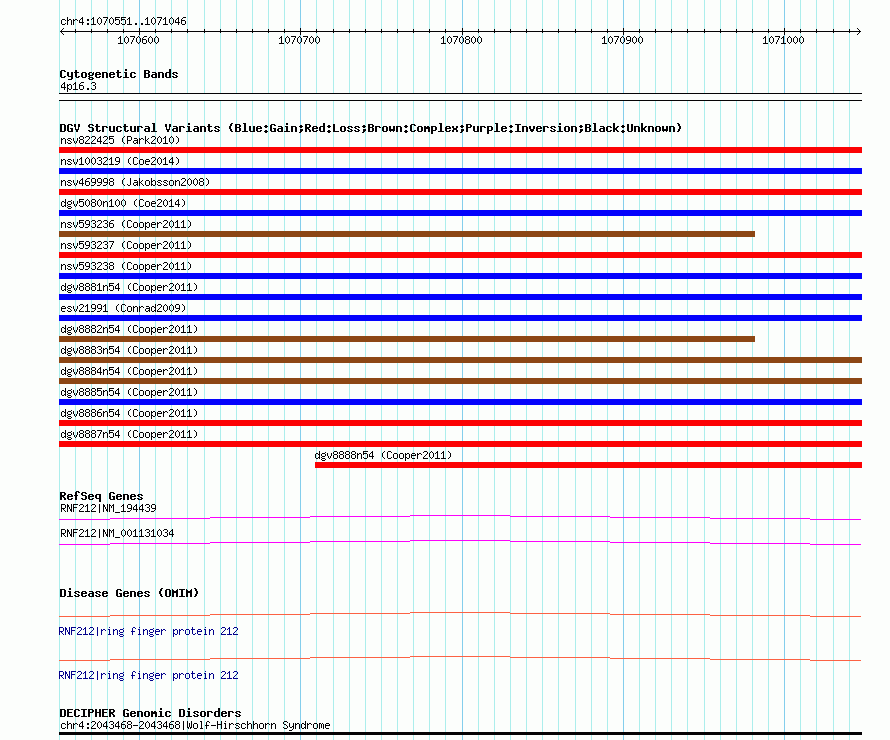Click the chr4:1070551..1071046 region label
The height and width of the screenshot is (740, 890).
[x=123, y=22]
